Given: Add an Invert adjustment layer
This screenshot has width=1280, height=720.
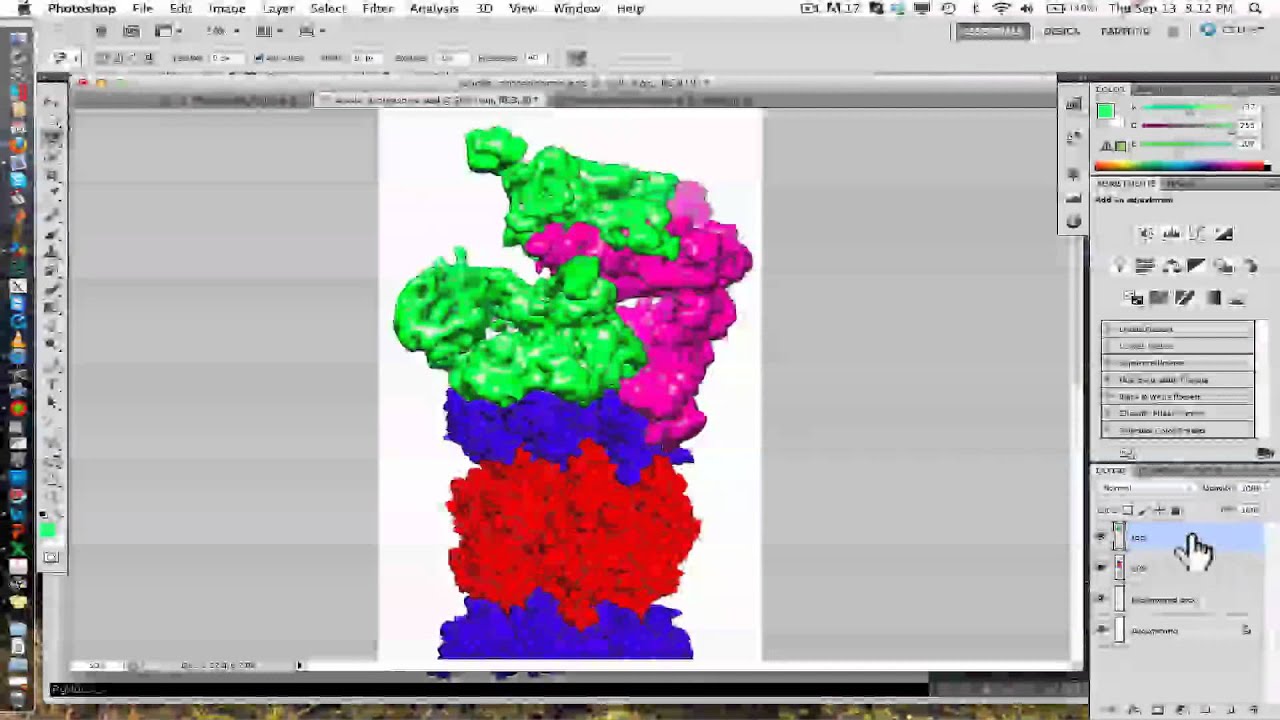Looking at the screenshot, I should [1133, 298].
